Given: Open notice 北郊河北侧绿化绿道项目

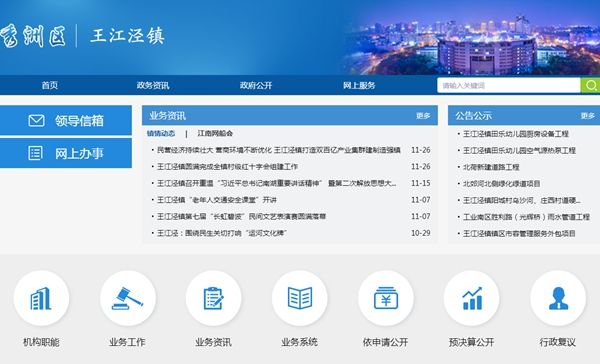Looking at the screenshot, I should point(502,184).
